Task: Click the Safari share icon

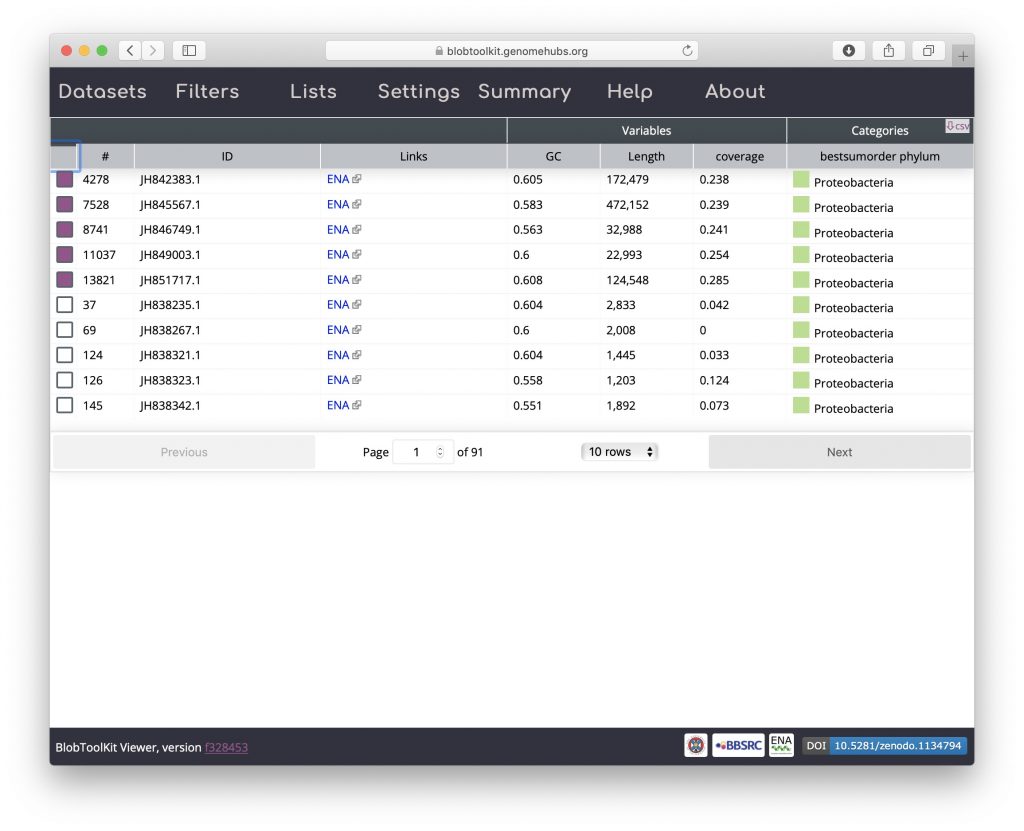Action: click(888, 51)
